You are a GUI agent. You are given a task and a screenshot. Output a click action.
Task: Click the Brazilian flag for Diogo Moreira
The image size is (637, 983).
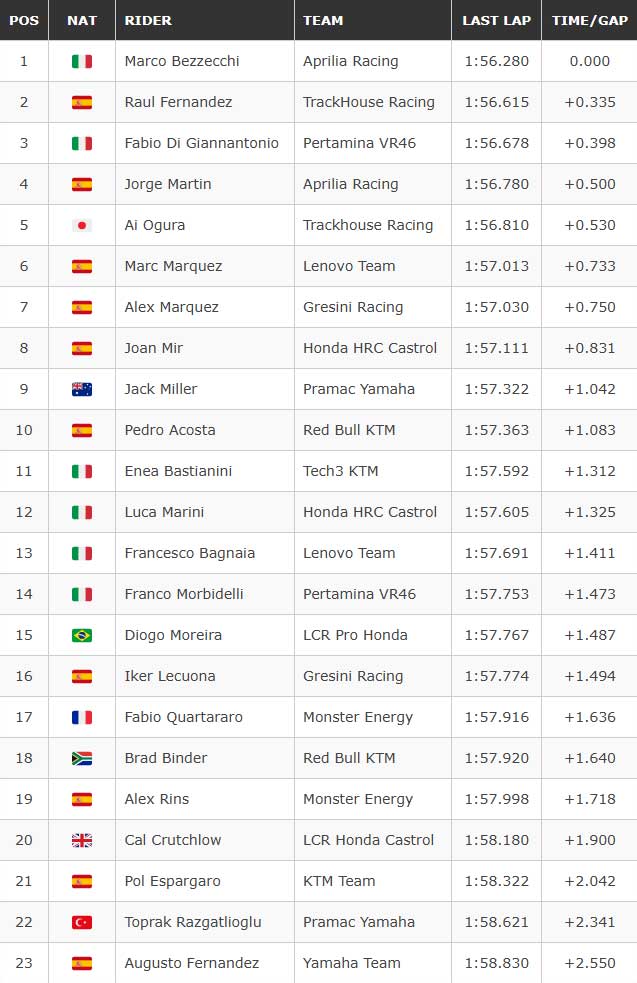(82, 635)
